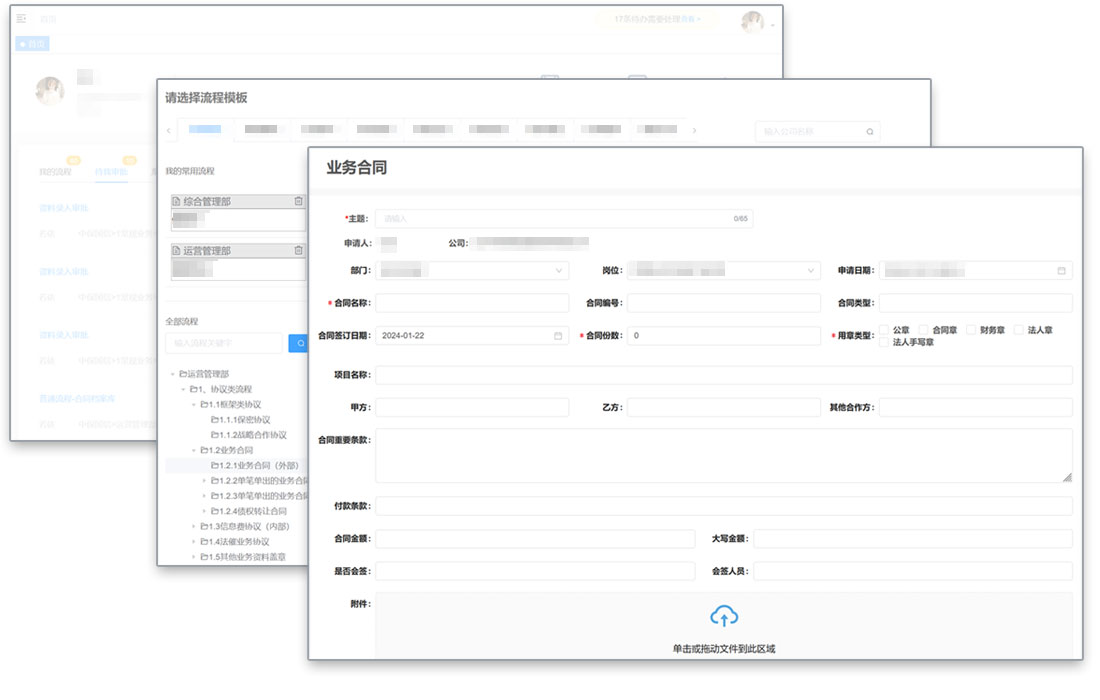Tick the 法人手写章 checkbox

click(x=884, y=342)
